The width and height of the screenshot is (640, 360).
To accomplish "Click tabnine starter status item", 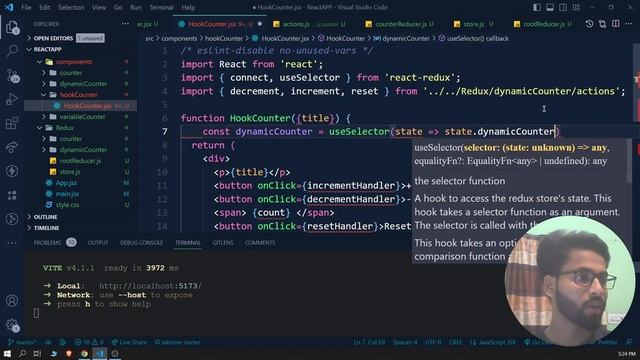I will tap(178, 342).
